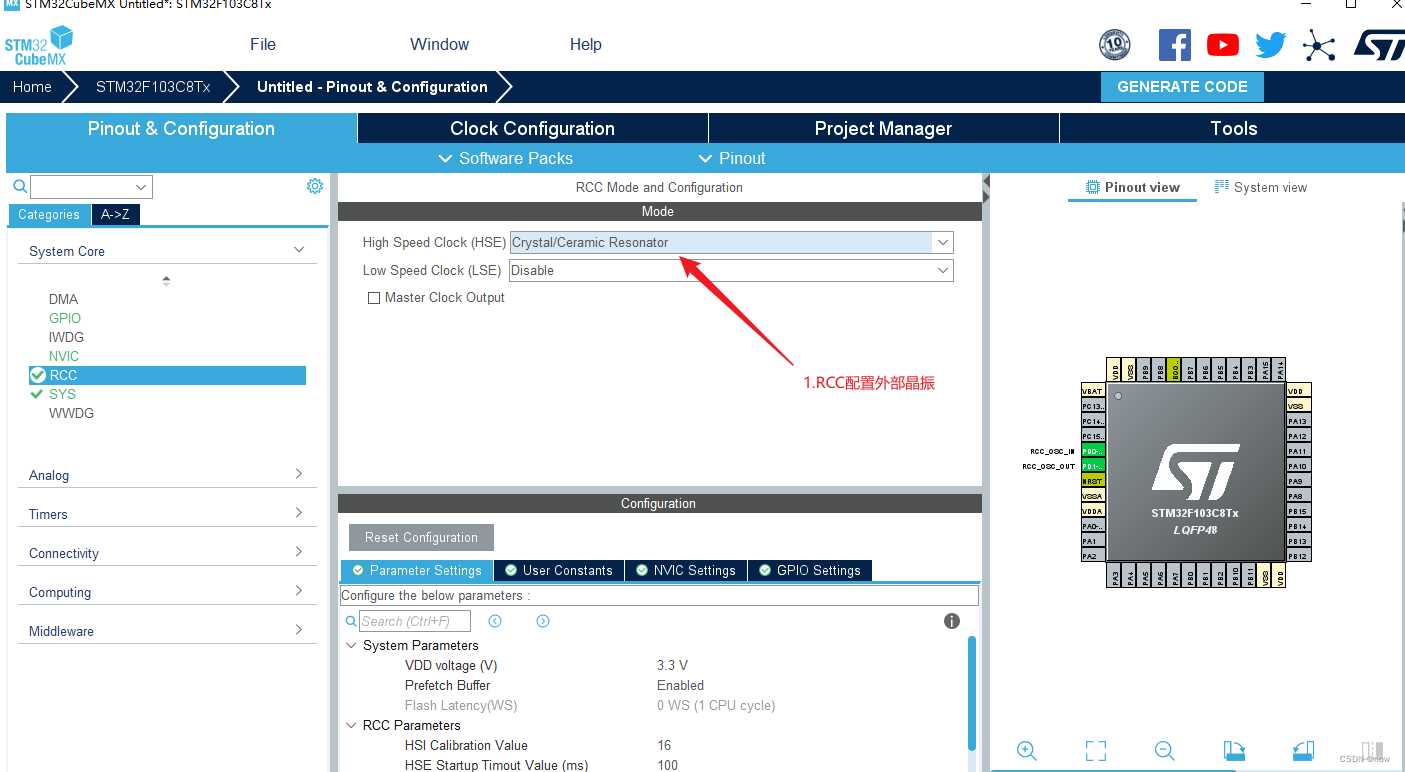This screenshot has height=772, width=1405.
Task: Switch to Clock Configuration tab
Action: coord(532,128)
